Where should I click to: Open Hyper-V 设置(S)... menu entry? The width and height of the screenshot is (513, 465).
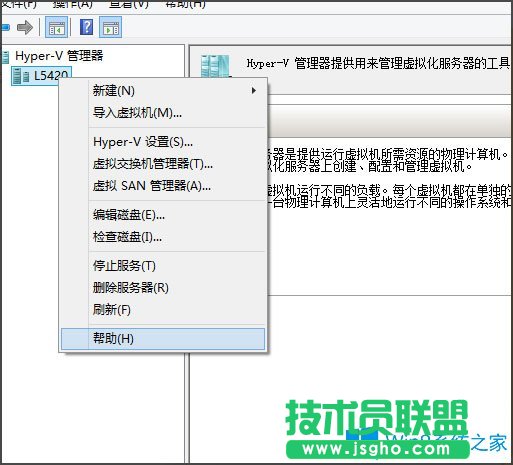(x=163, y=142)
